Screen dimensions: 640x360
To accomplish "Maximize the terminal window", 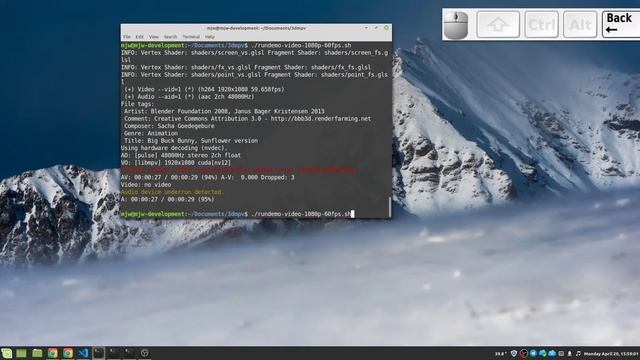I will click(x=376, y=28).
